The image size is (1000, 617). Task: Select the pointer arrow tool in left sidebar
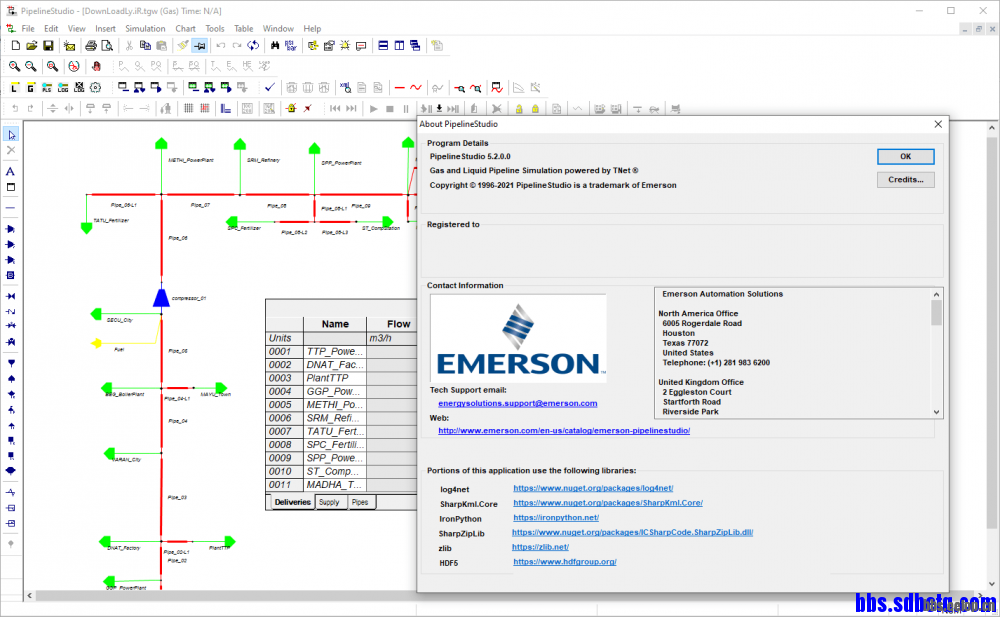(x=11, y=135)
